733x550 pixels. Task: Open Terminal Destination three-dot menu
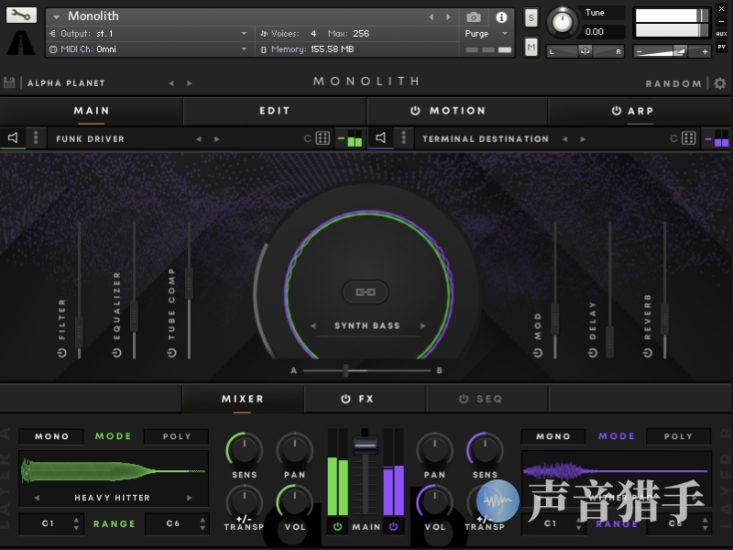(x=404, y=138)
